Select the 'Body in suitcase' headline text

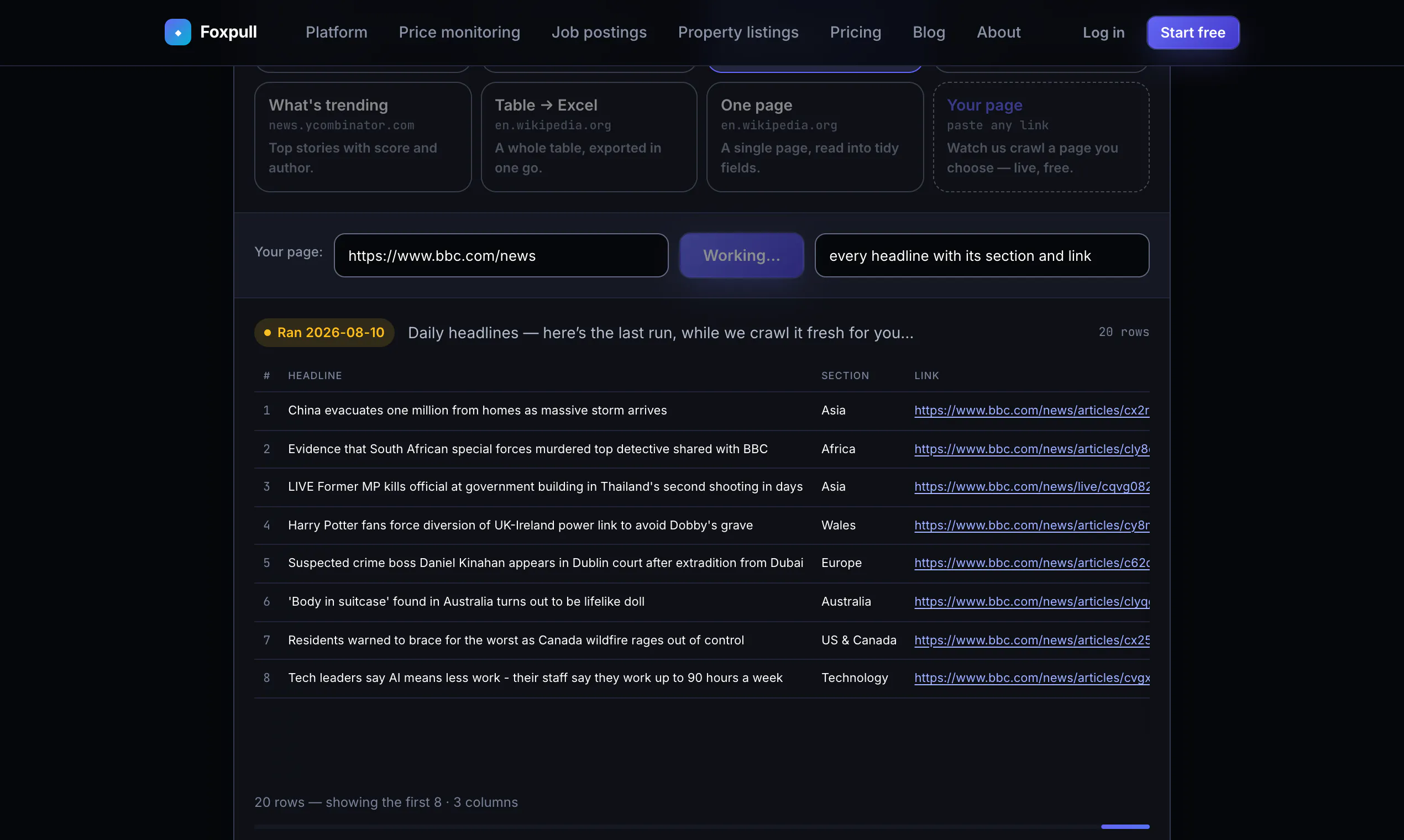[466, 602]
